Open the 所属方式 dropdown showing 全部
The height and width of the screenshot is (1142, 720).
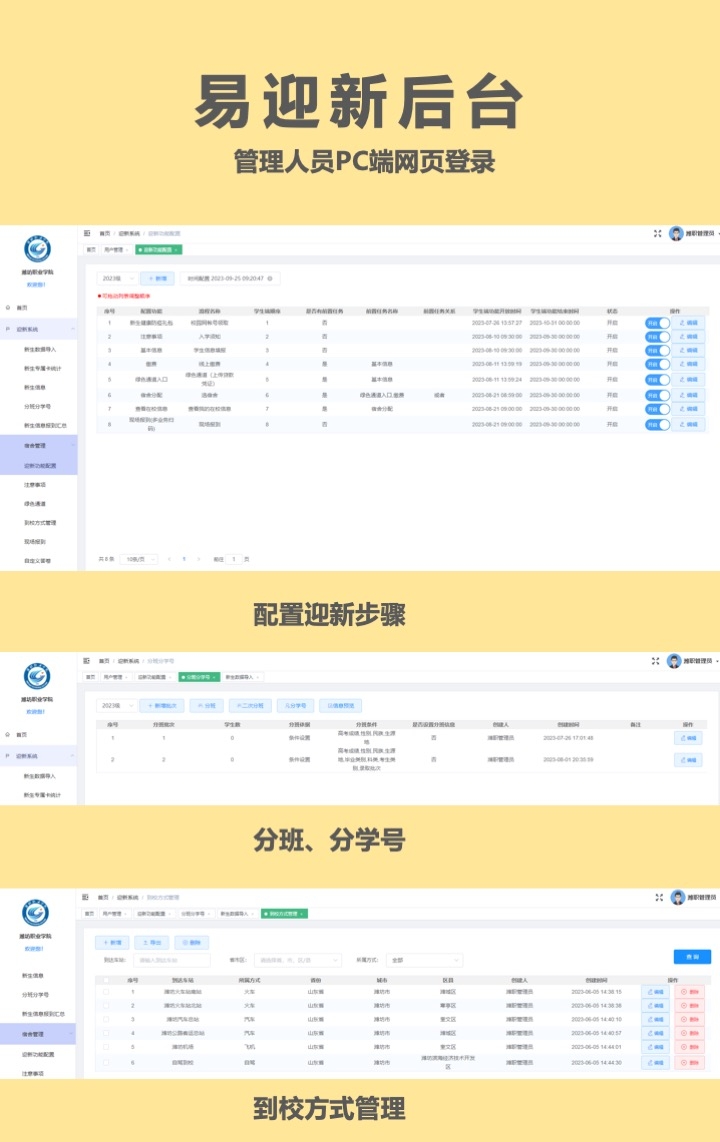click(423, 960)
